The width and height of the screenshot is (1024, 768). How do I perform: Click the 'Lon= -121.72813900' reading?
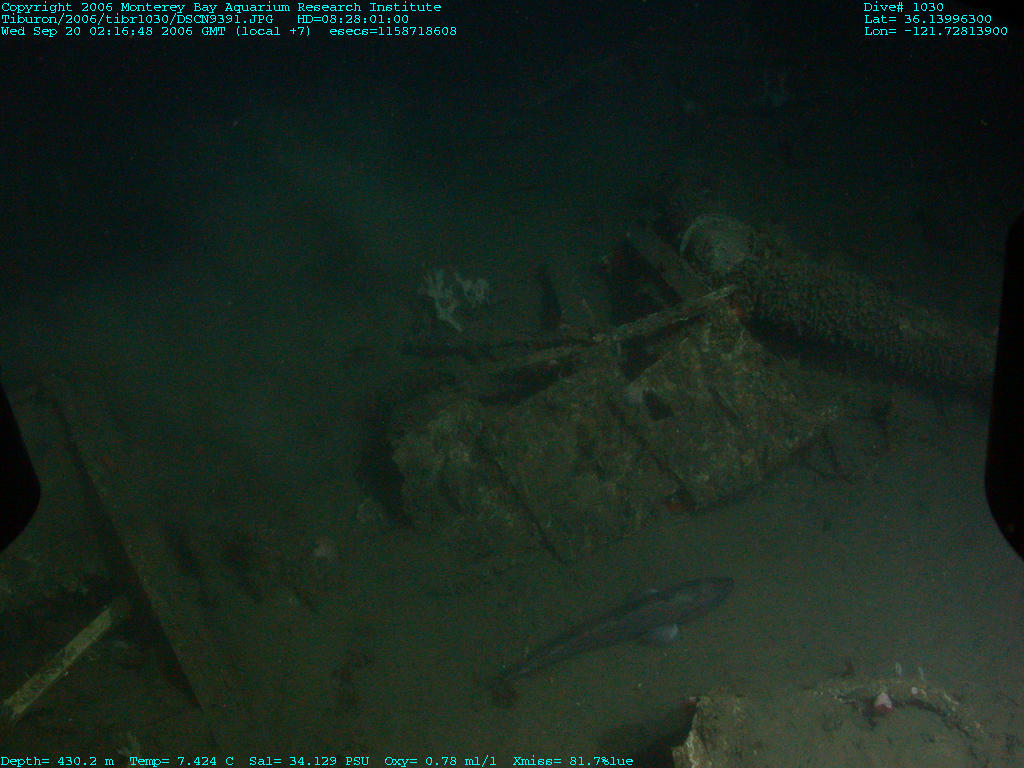coord(935,31)
